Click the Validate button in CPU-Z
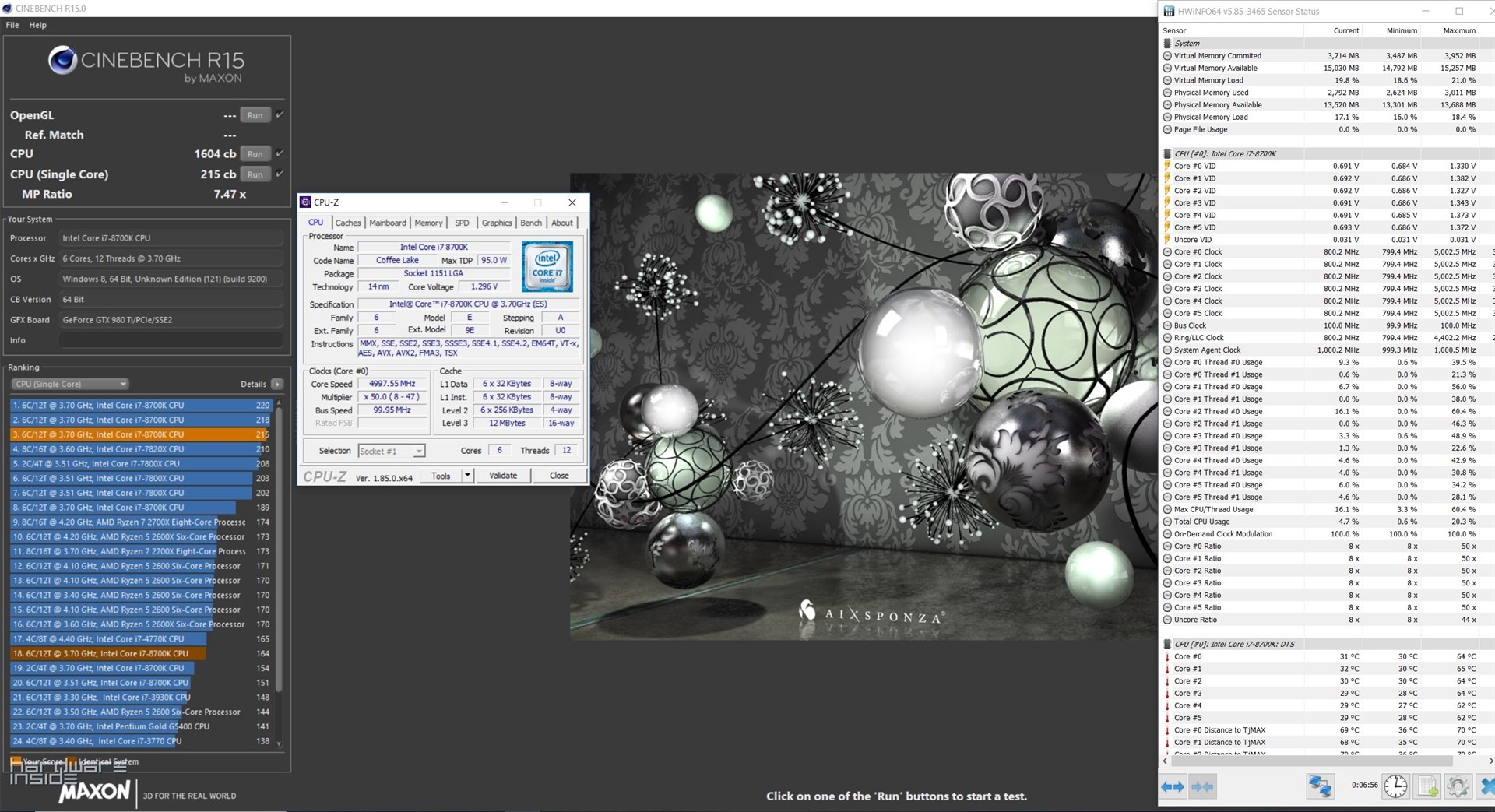This screenshot has width=1495, height=812. [503, 476]
